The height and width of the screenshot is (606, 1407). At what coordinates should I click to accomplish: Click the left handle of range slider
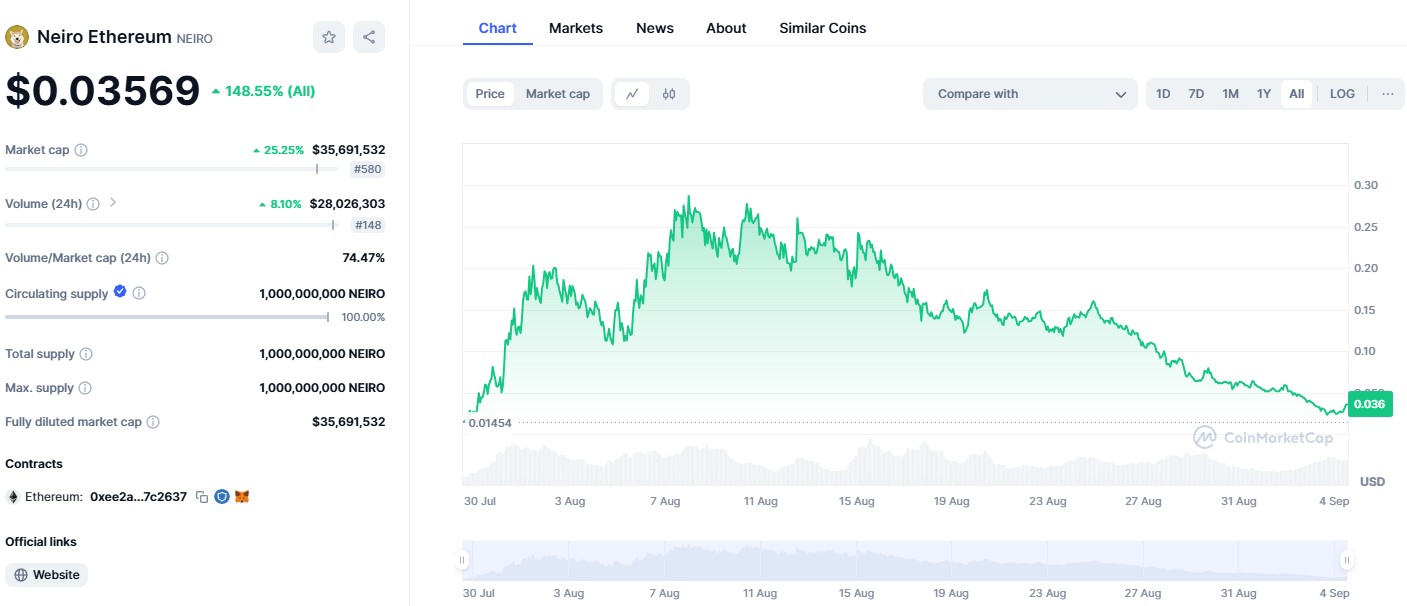462,560
